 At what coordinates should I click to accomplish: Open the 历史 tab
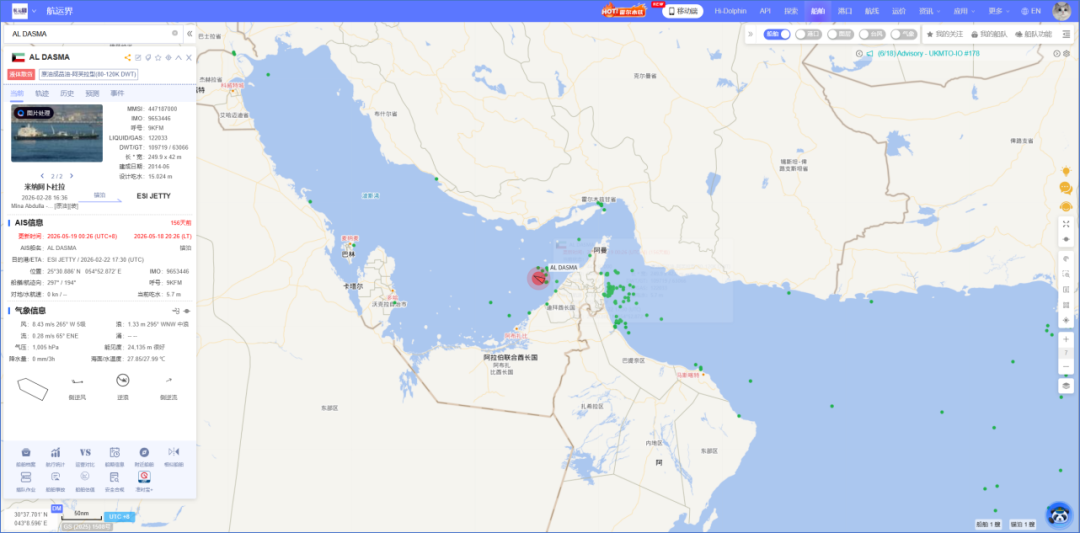67,93
